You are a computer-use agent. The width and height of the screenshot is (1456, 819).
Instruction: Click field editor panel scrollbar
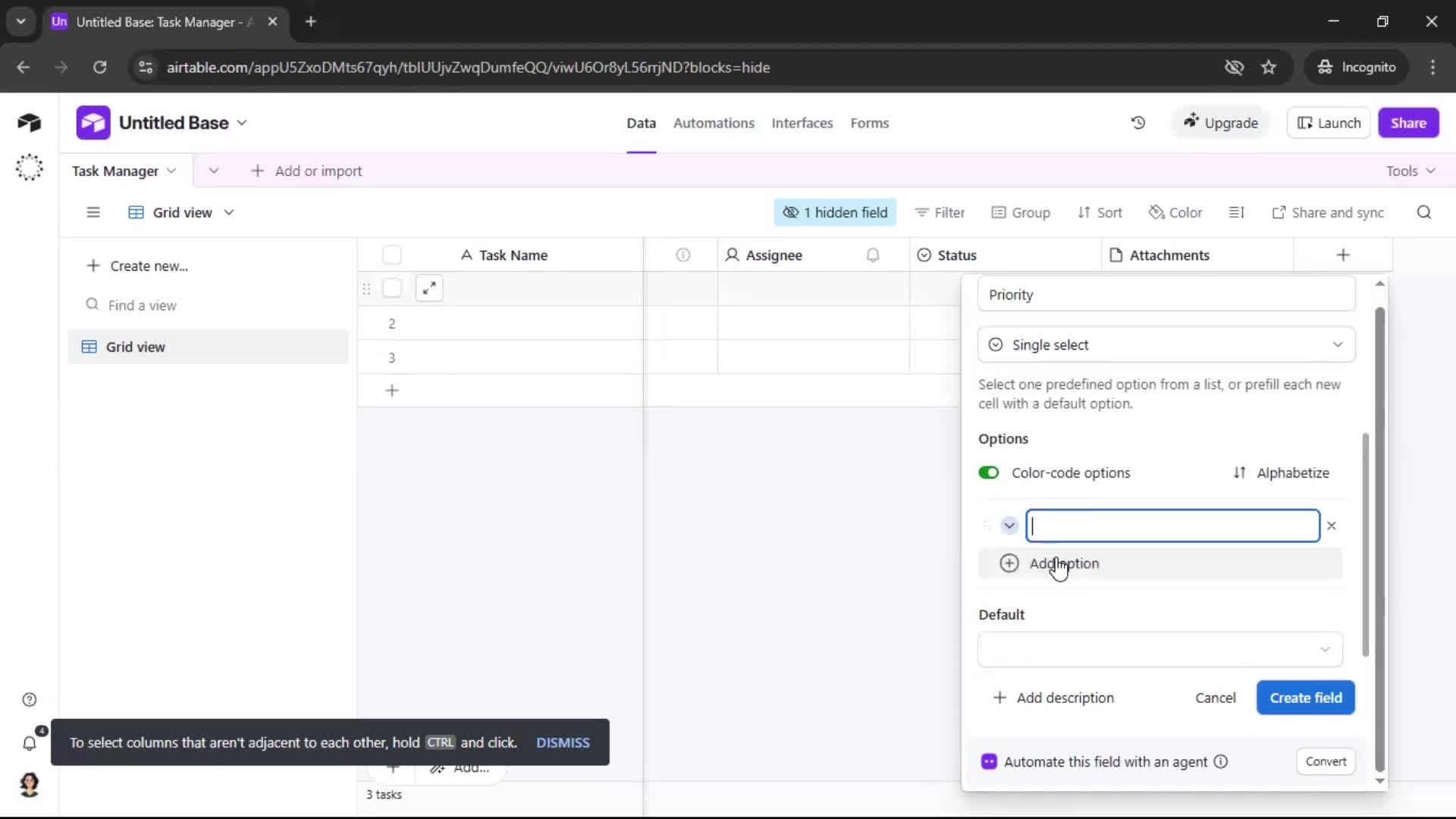point(1379,538)
